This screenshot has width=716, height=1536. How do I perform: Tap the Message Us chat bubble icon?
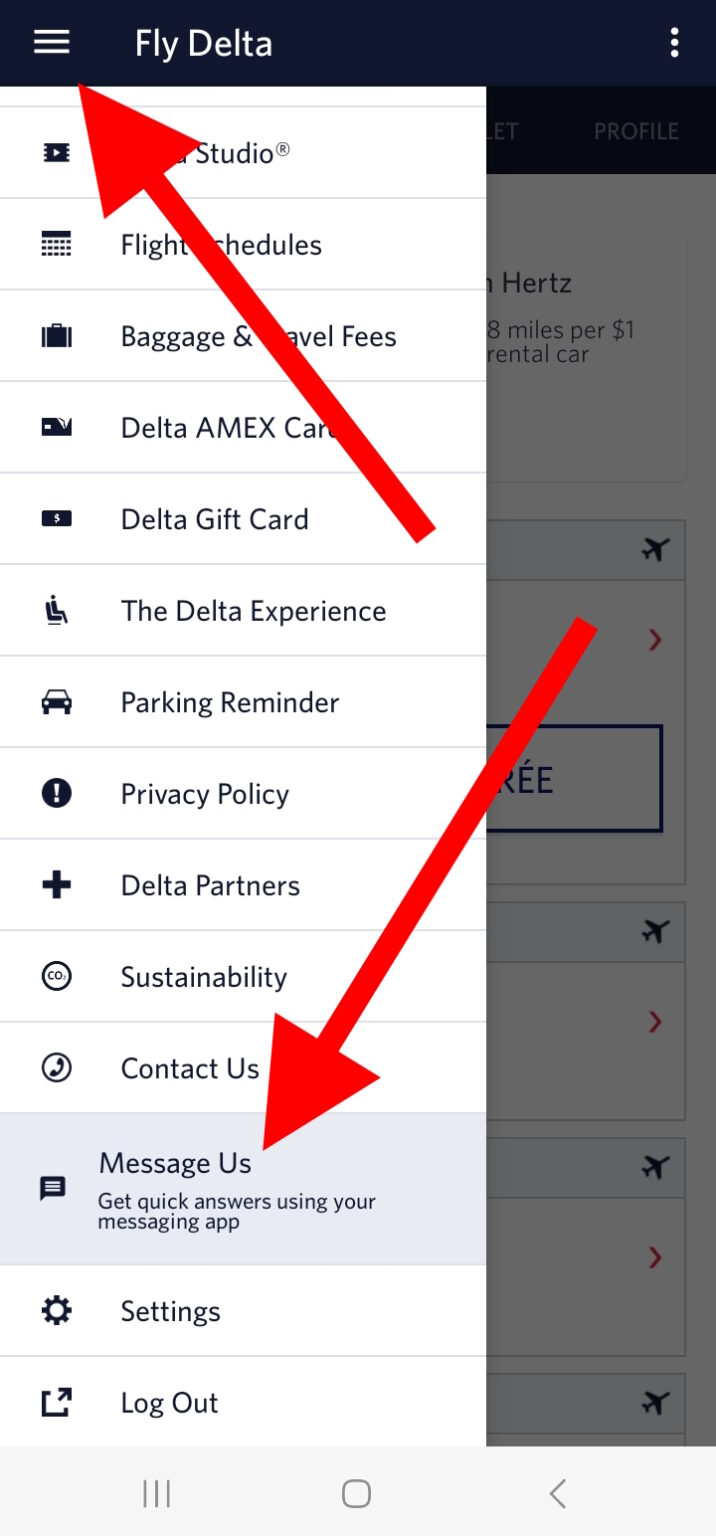click(55, 1190)
